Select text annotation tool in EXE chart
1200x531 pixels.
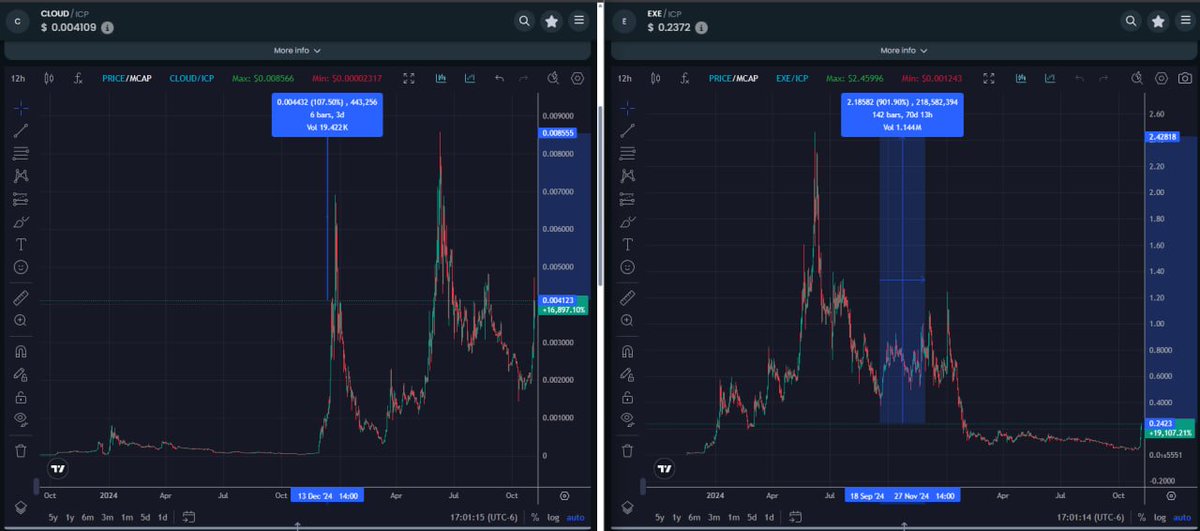click(628, 244)
